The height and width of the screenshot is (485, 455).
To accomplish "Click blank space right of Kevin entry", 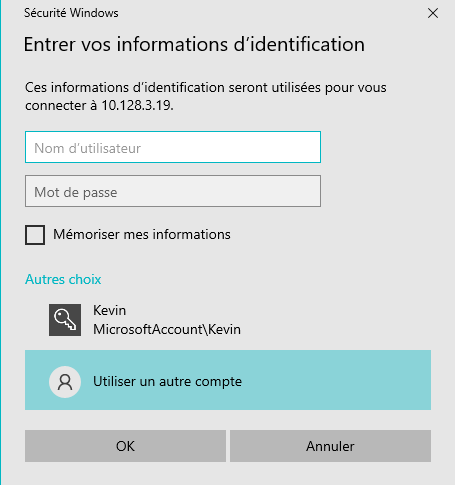I will [x=333, y=320].
